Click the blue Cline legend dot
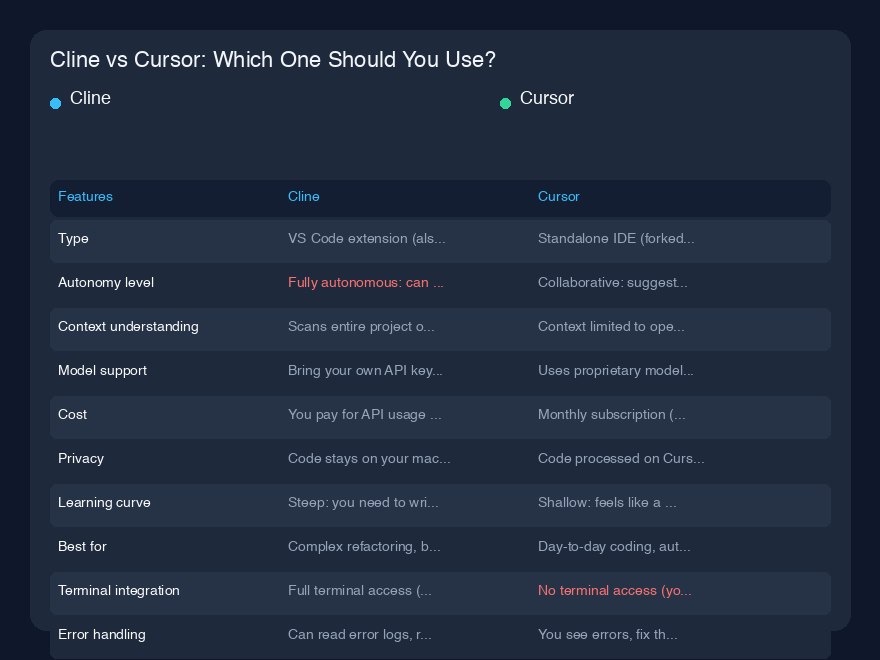 (56, 103)
